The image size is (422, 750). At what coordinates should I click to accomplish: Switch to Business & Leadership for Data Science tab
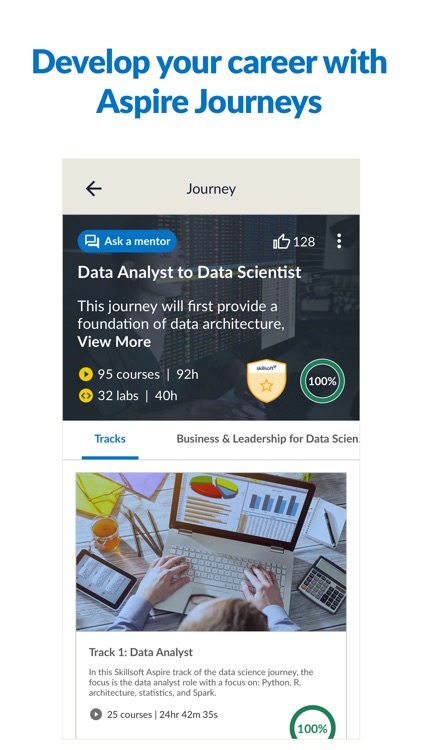pyautogui.click(x=268, y=439)
